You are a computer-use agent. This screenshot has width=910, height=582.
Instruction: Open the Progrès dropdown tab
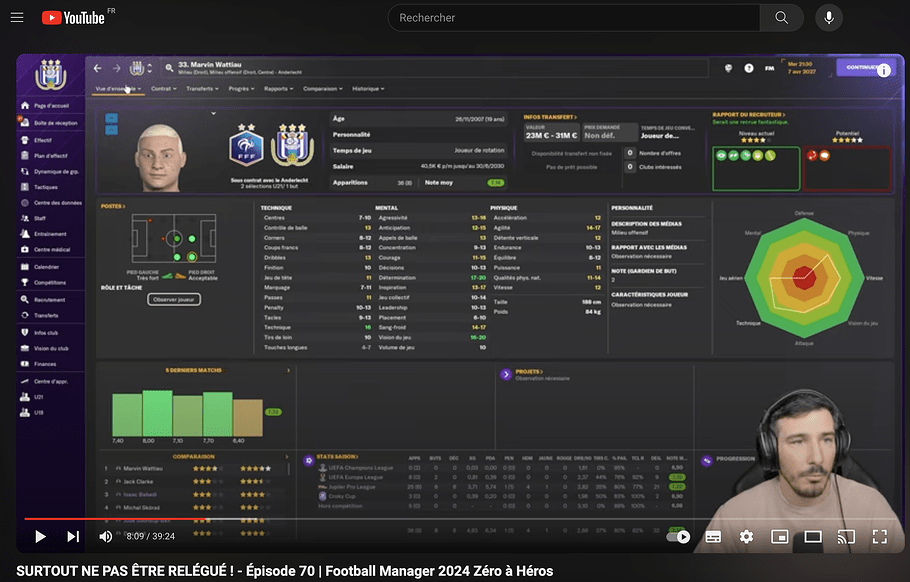point(241,89)
